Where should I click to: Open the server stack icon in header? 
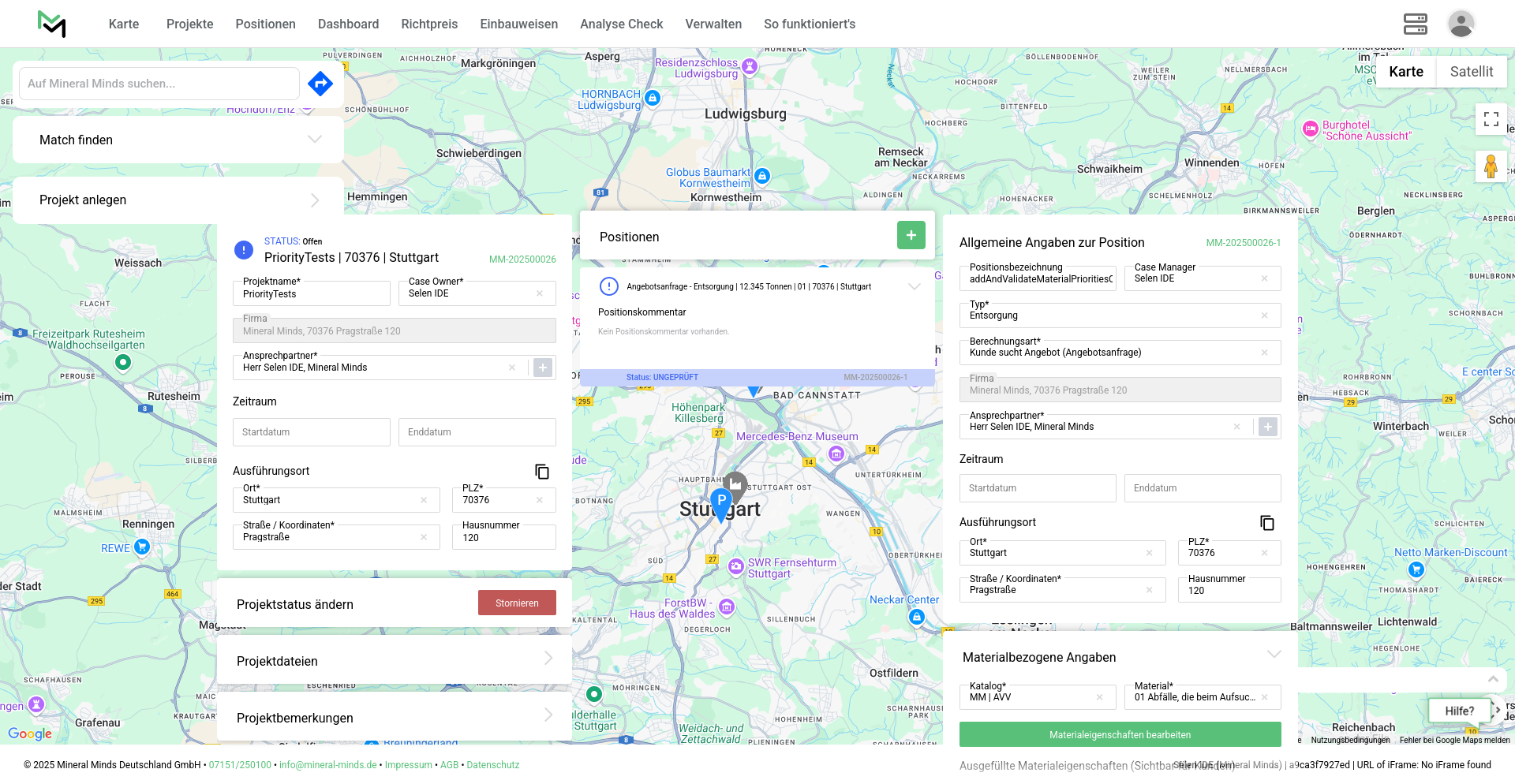pyautogui.click(x=1415, y=24)
